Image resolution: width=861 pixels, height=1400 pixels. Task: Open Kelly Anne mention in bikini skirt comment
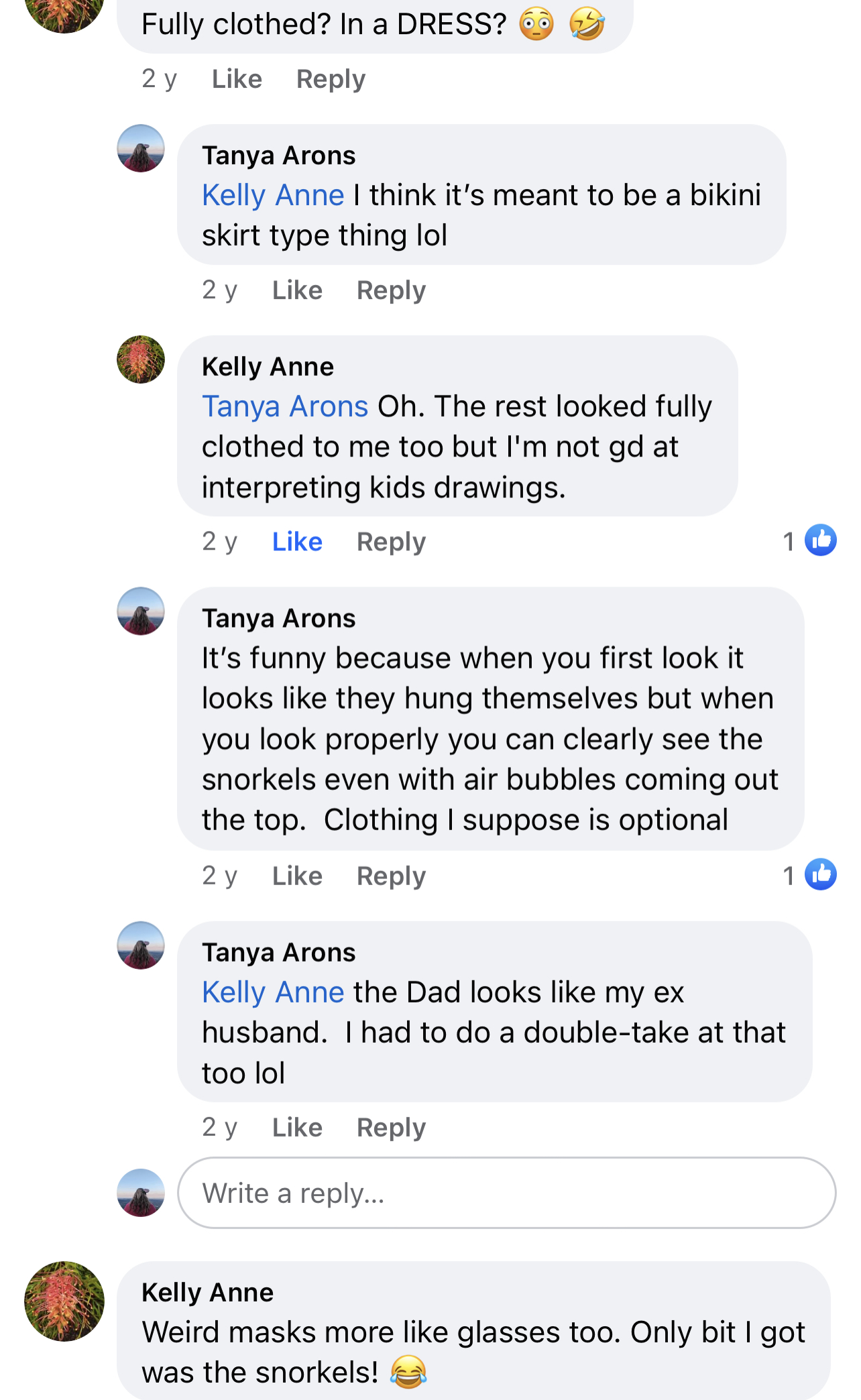tap(273, 195)
